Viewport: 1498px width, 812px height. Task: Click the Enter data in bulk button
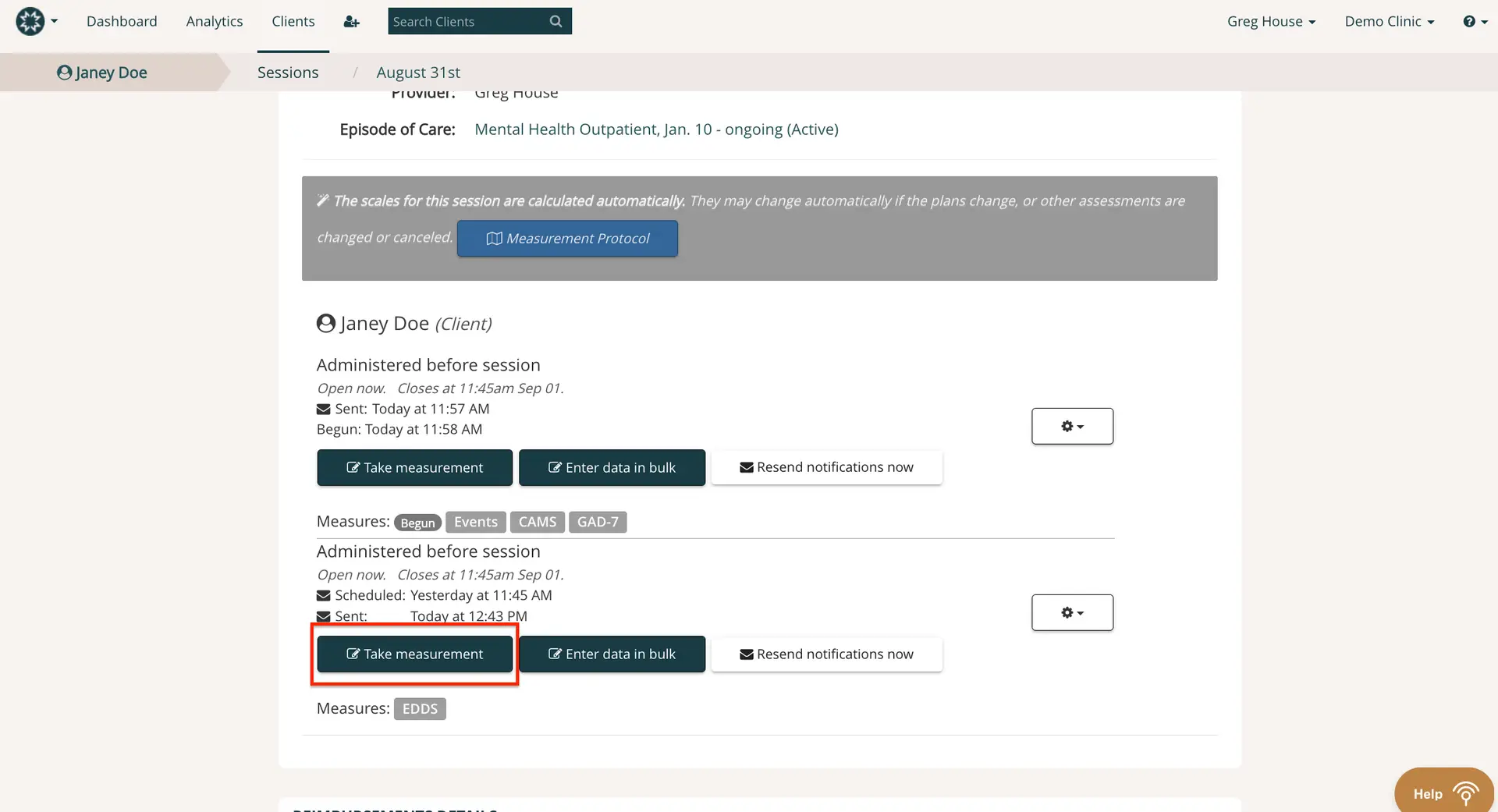[612, 467]
